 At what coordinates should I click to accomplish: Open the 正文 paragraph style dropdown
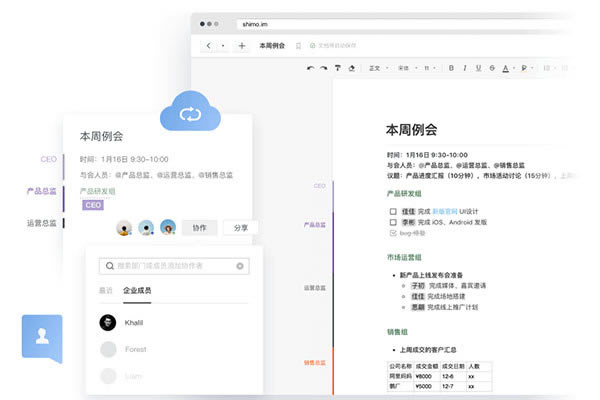pyautogui.click(x=378, y=68)
